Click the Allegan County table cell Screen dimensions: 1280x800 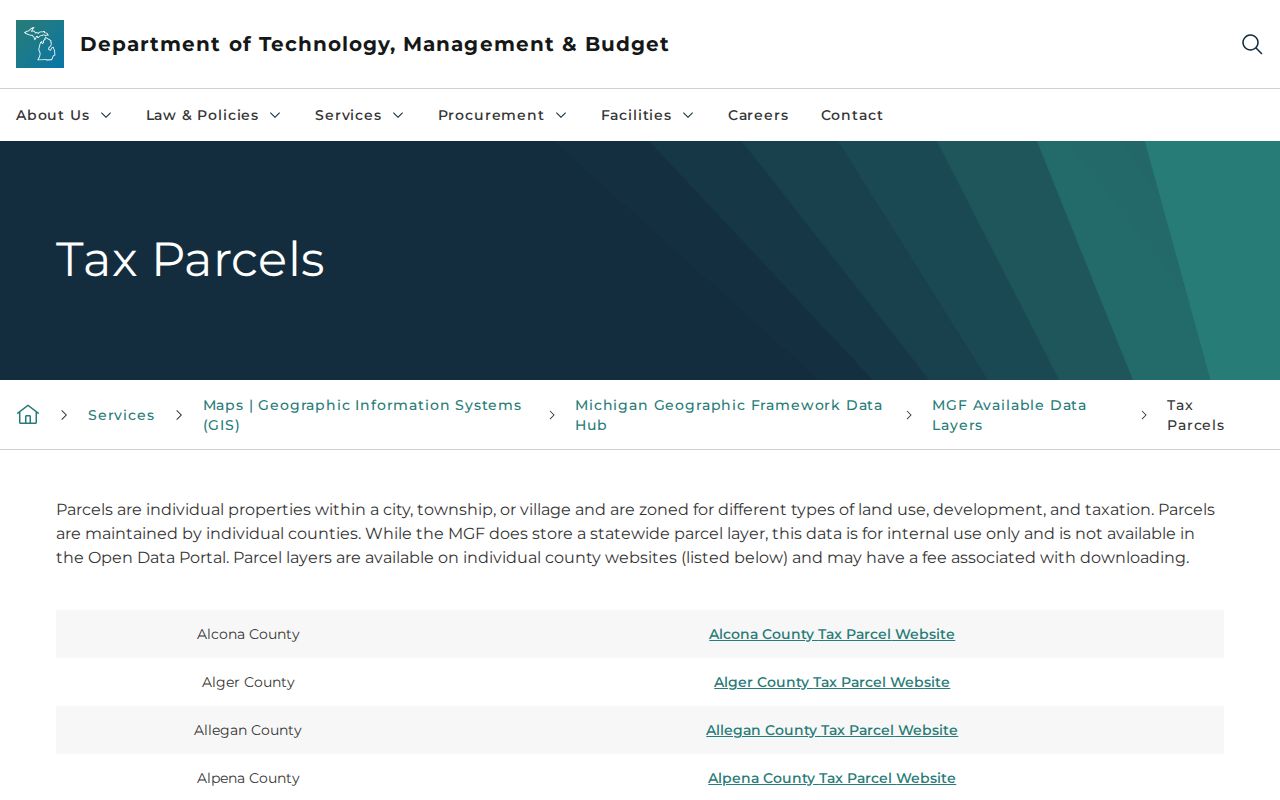248,730
